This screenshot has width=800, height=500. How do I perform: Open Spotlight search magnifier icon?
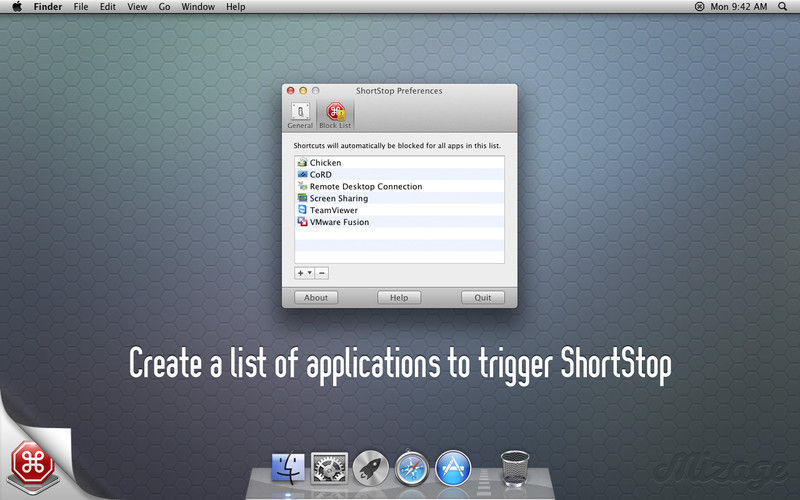tap(783, 7)
